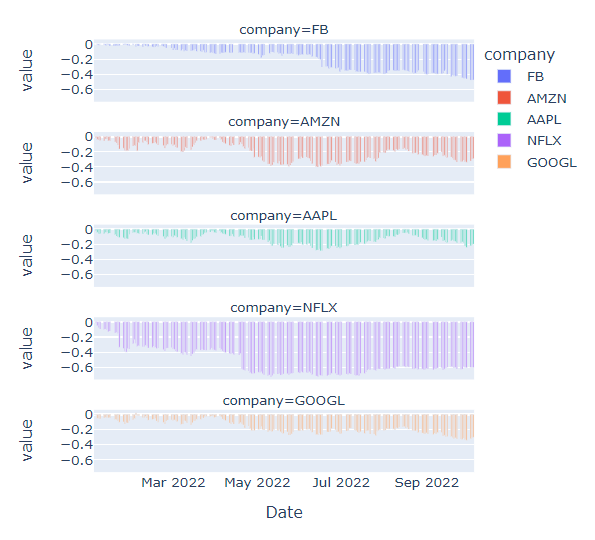
Task: Toggle AAPL trace via legend label
Action: (x=544, y=120)
